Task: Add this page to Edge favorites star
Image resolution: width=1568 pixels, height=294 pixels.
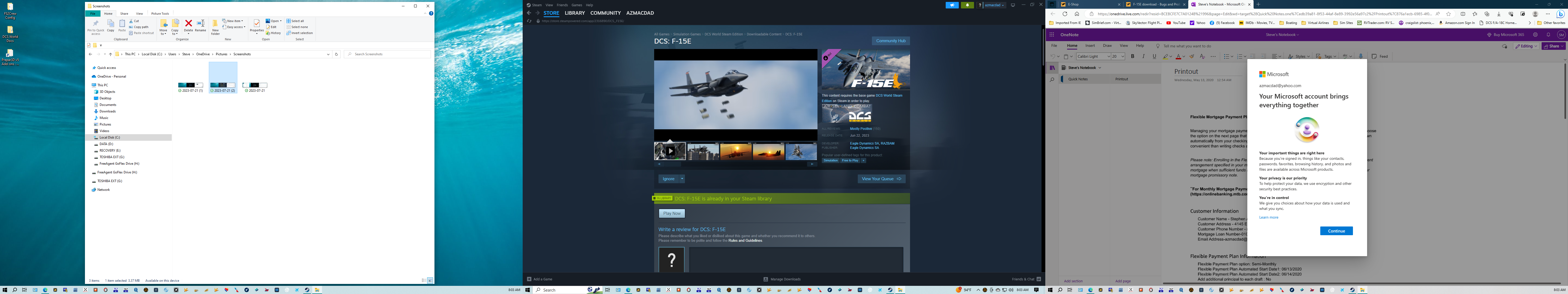Action: pos(1449,14)
